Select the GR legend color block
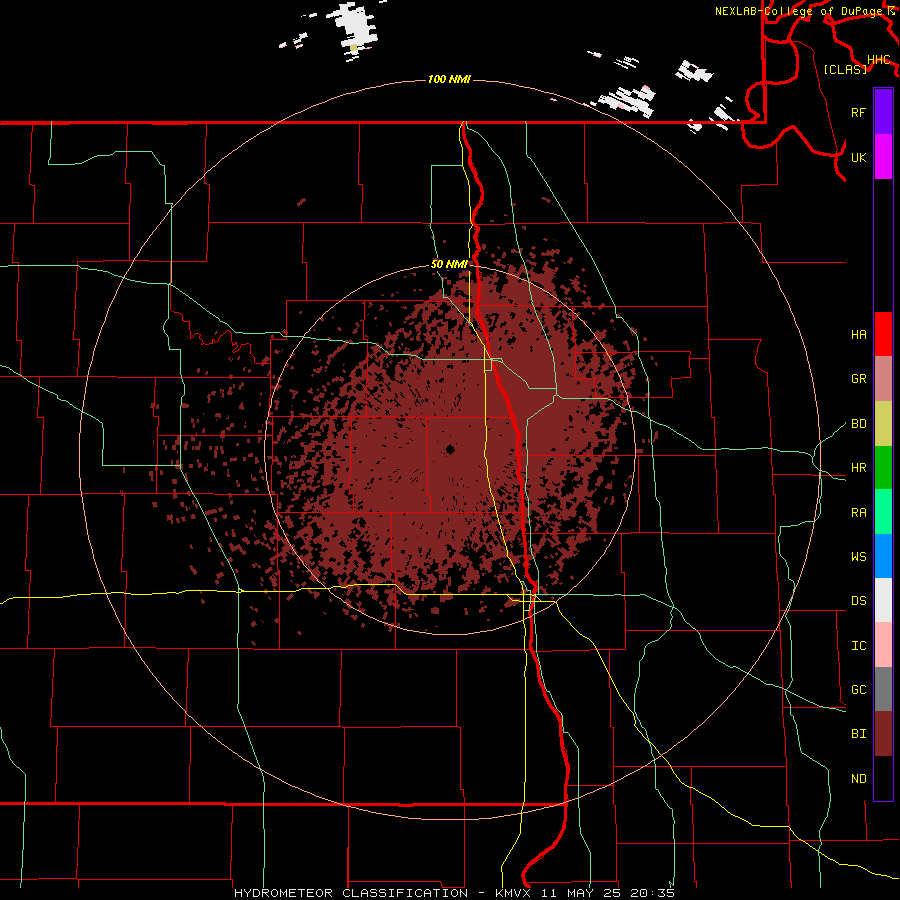 pos(883,379)
